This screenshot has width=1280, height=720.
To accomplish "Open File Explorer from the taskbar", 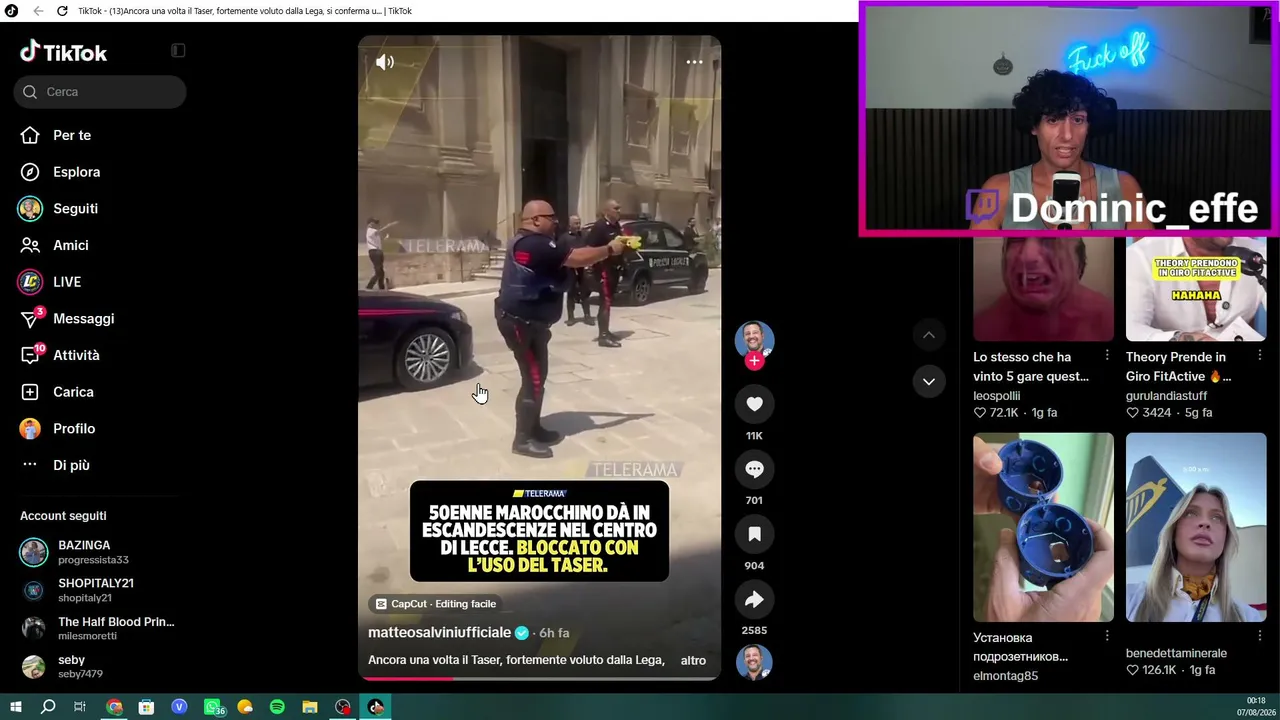I will [x=310, y=707].
